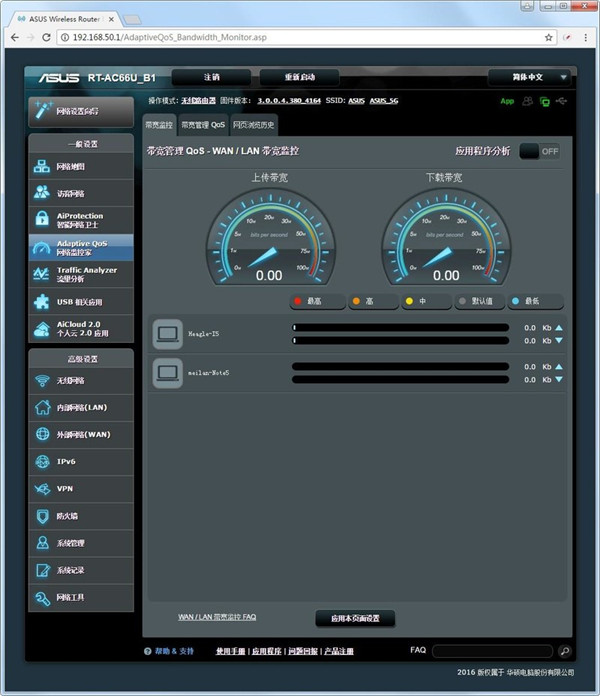Open USB applications puzzle icon

pos(42,301)
